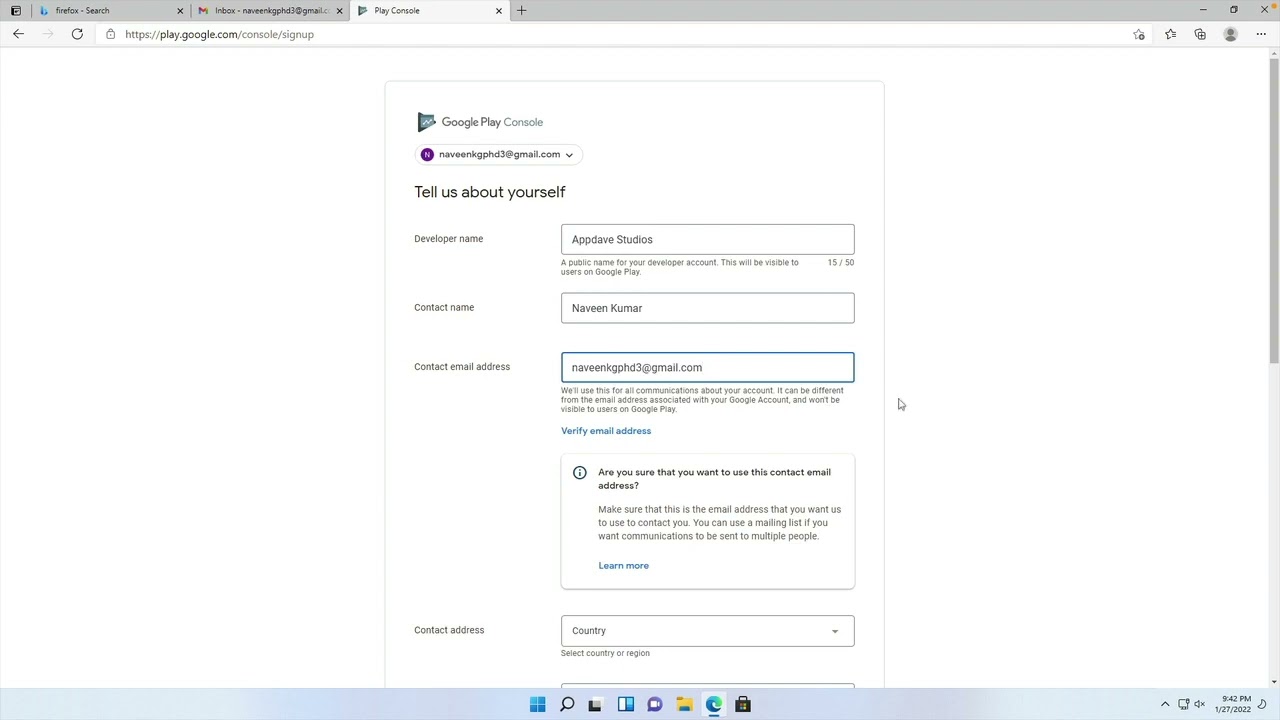This screenshot has height=720, width=1280.
Task: Click the Verify email address link
Action: tap(606, 431)
